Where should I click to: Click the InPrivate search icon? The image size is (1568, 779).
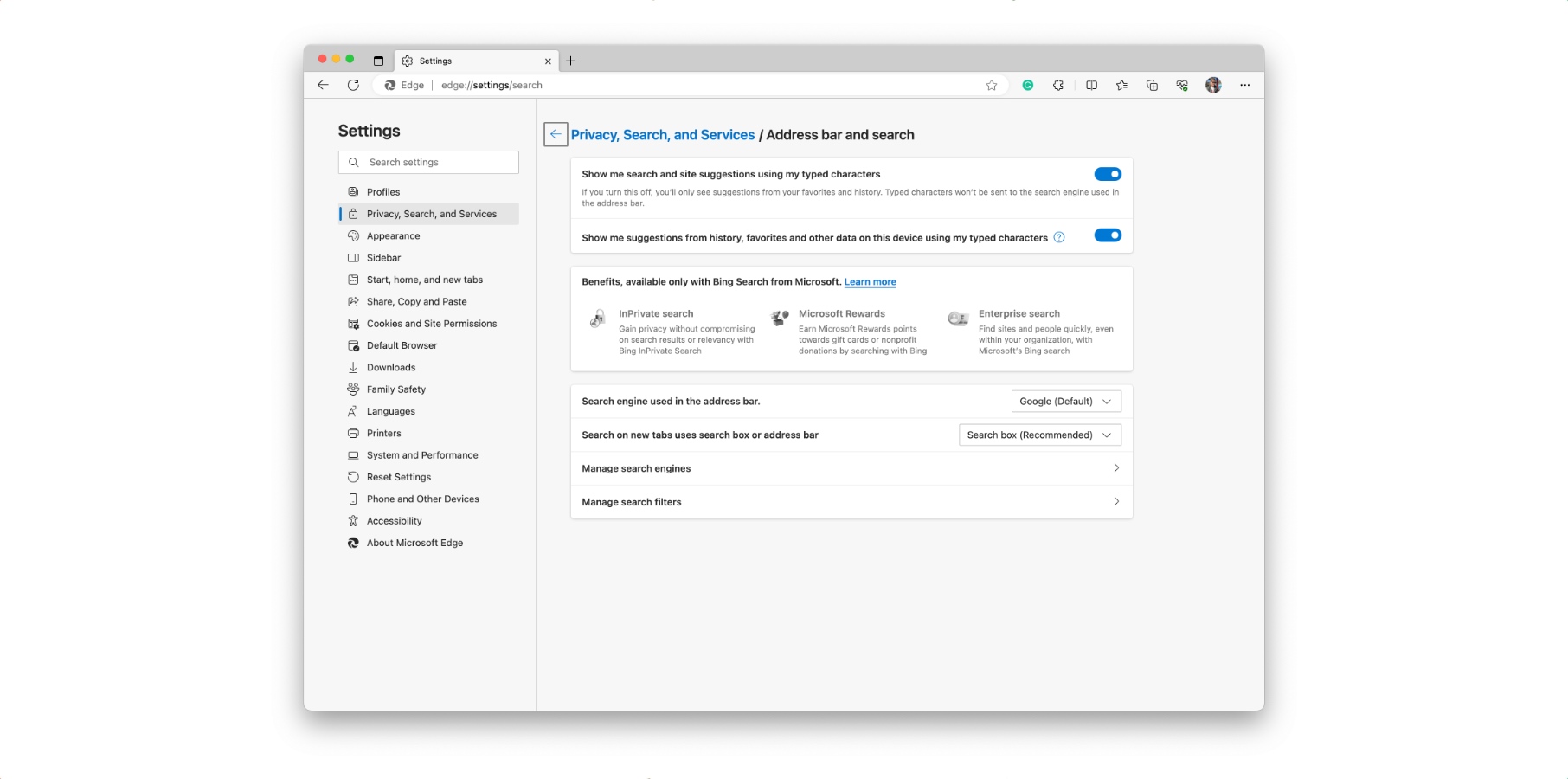pyautogui.click(x=597, y=319)
